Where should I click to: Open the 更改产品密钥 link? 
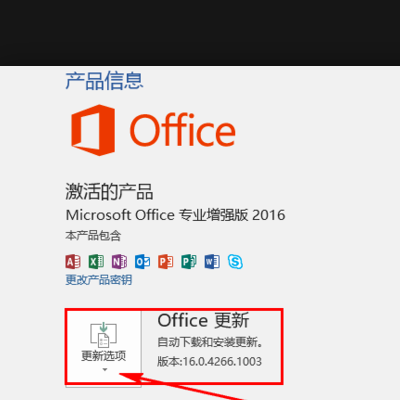[x=99, y=280]
